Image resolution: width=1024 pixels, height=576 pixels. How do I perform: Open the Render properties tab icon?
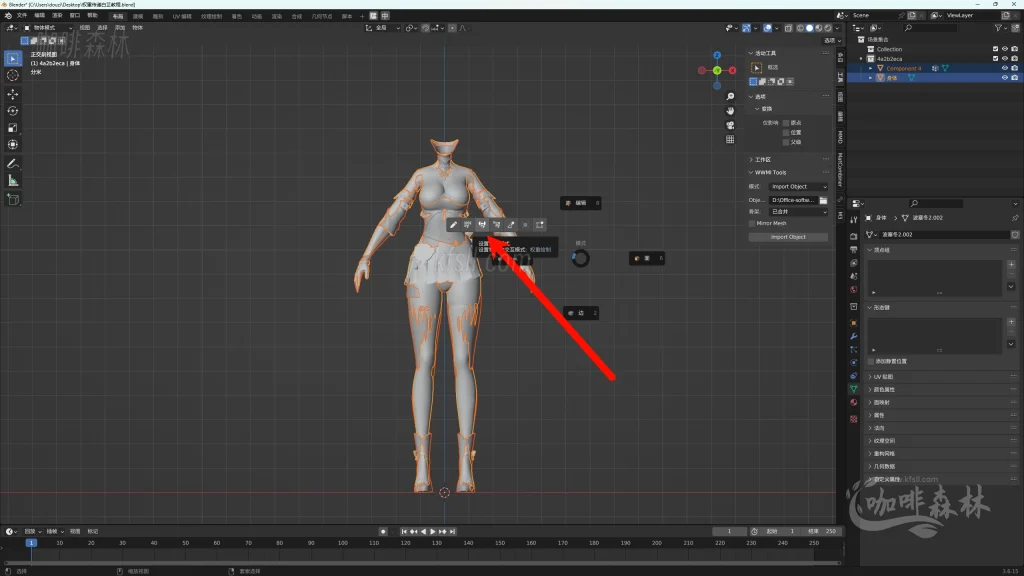(854, 236)
